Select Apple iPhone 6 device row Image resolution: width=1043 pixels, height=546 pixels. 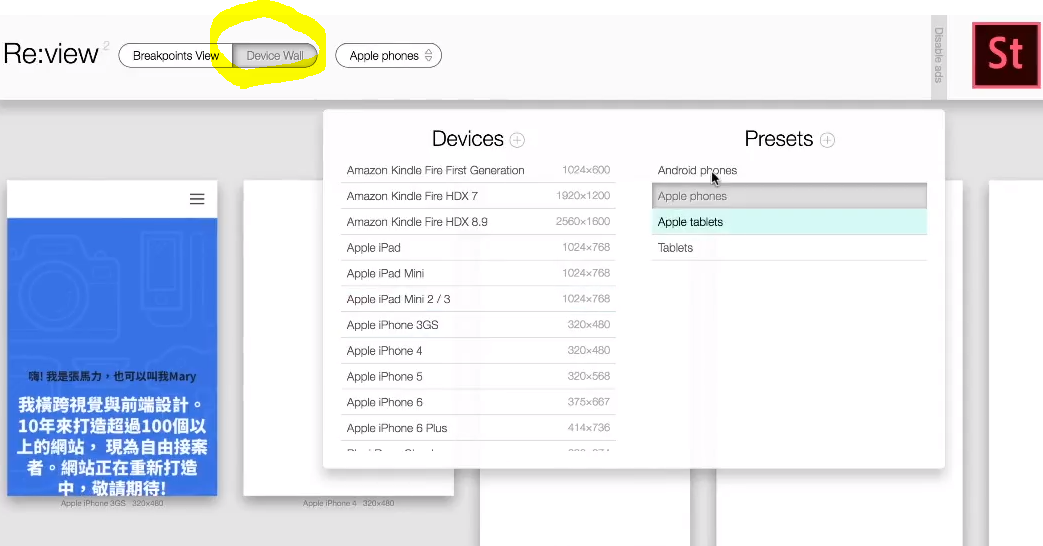pyautogui.click(x=478, y=402)
